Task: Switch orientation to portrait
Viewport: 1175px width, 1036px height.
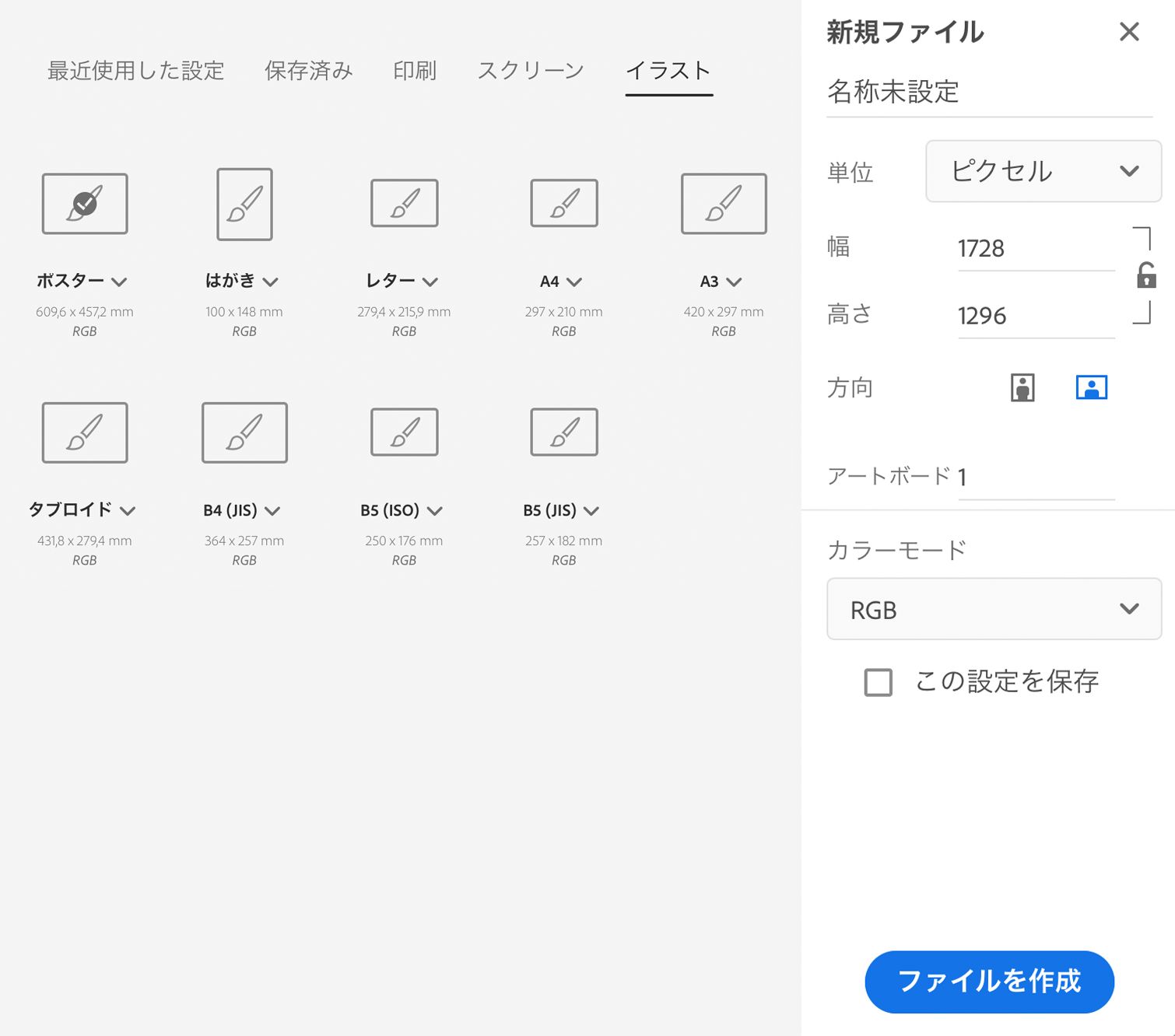Action: [x=1022, y=387]
